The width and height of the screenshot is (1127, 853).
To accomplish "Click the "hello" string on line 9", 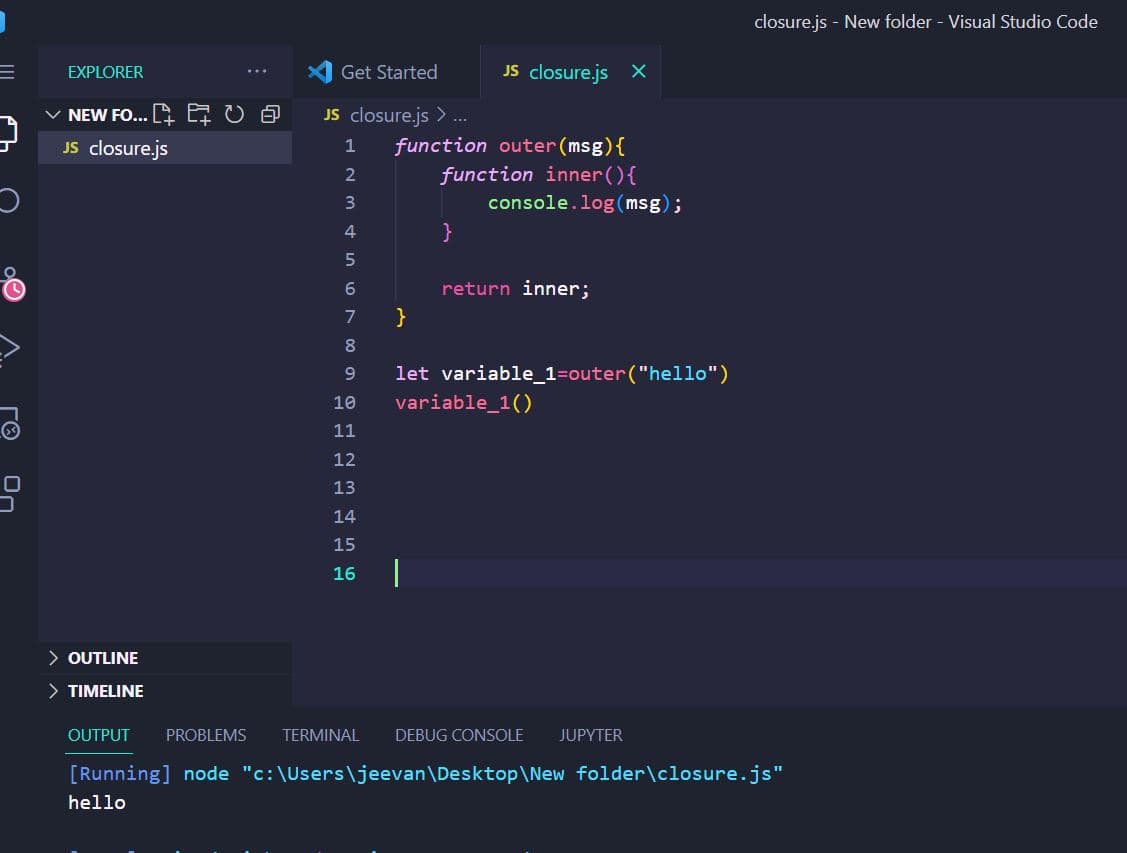I will click(678, 374).
